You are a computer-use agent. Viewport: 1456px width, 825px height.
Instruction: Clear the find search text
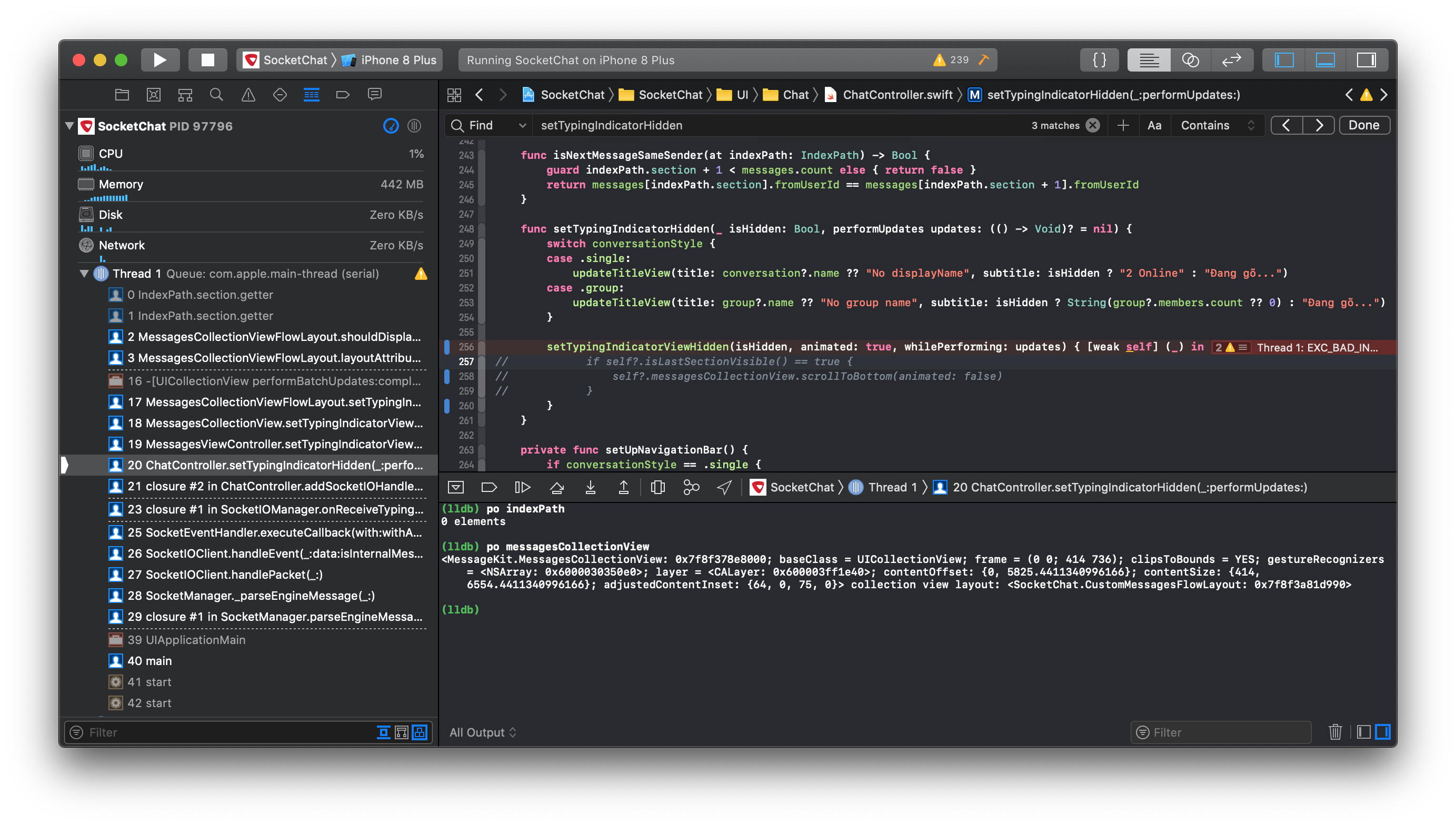tap(1093, 126)
